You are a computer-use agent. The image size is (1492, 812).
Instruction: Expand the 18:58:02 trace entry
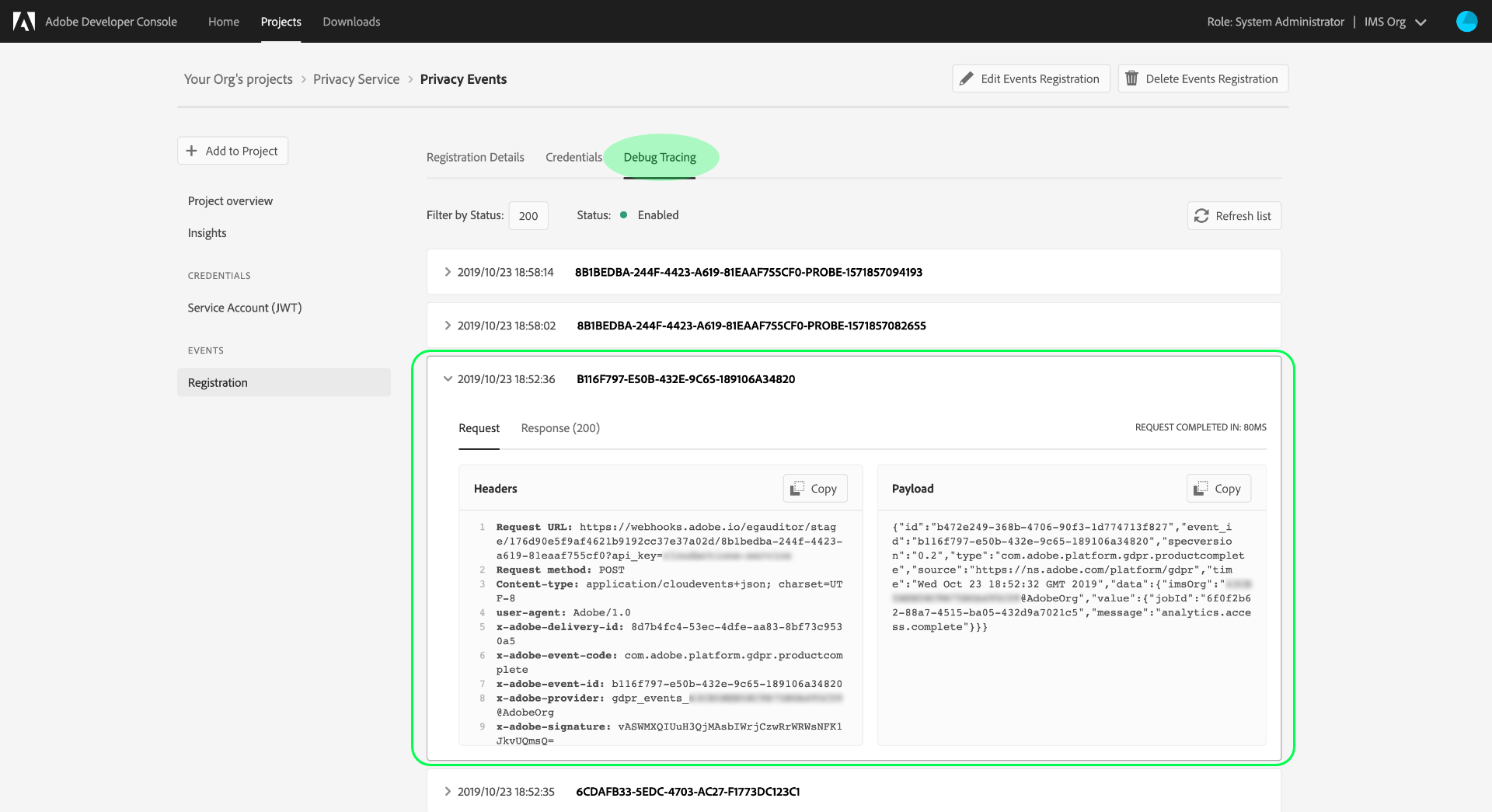448,326
